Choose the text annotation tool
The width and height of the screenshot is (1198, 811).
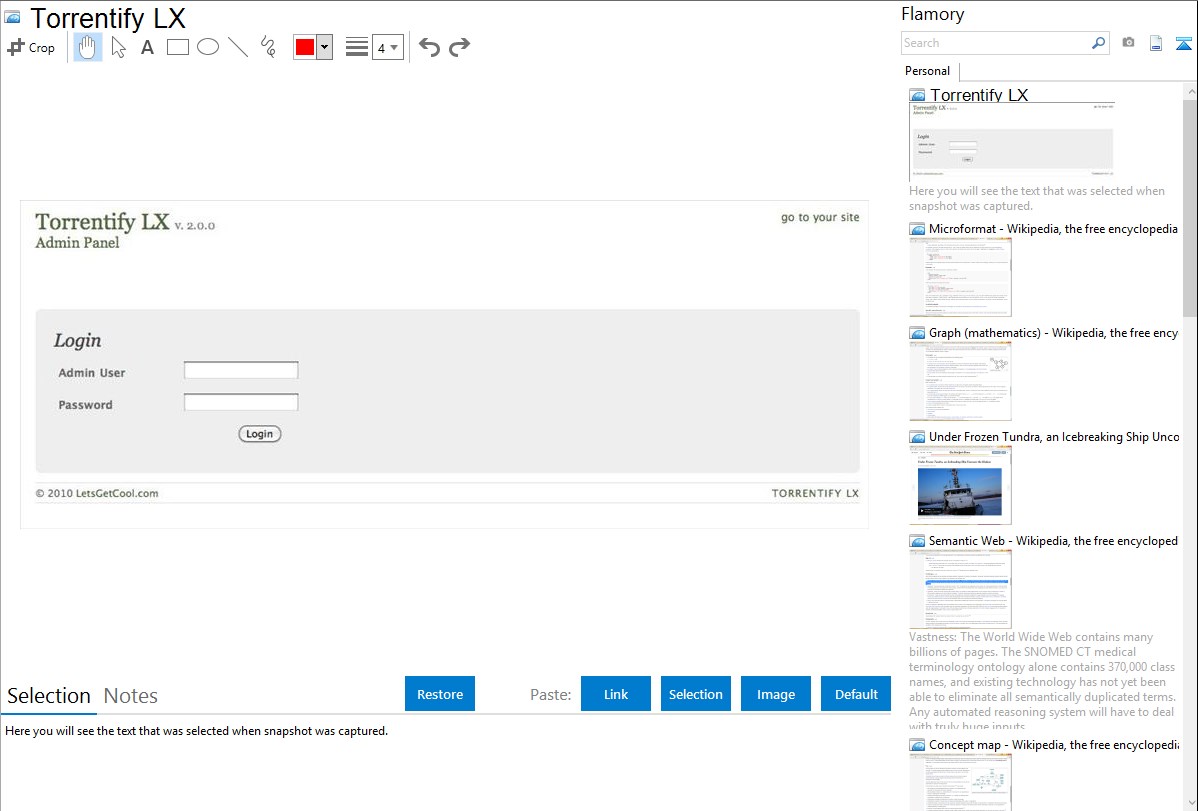point(147,47)
